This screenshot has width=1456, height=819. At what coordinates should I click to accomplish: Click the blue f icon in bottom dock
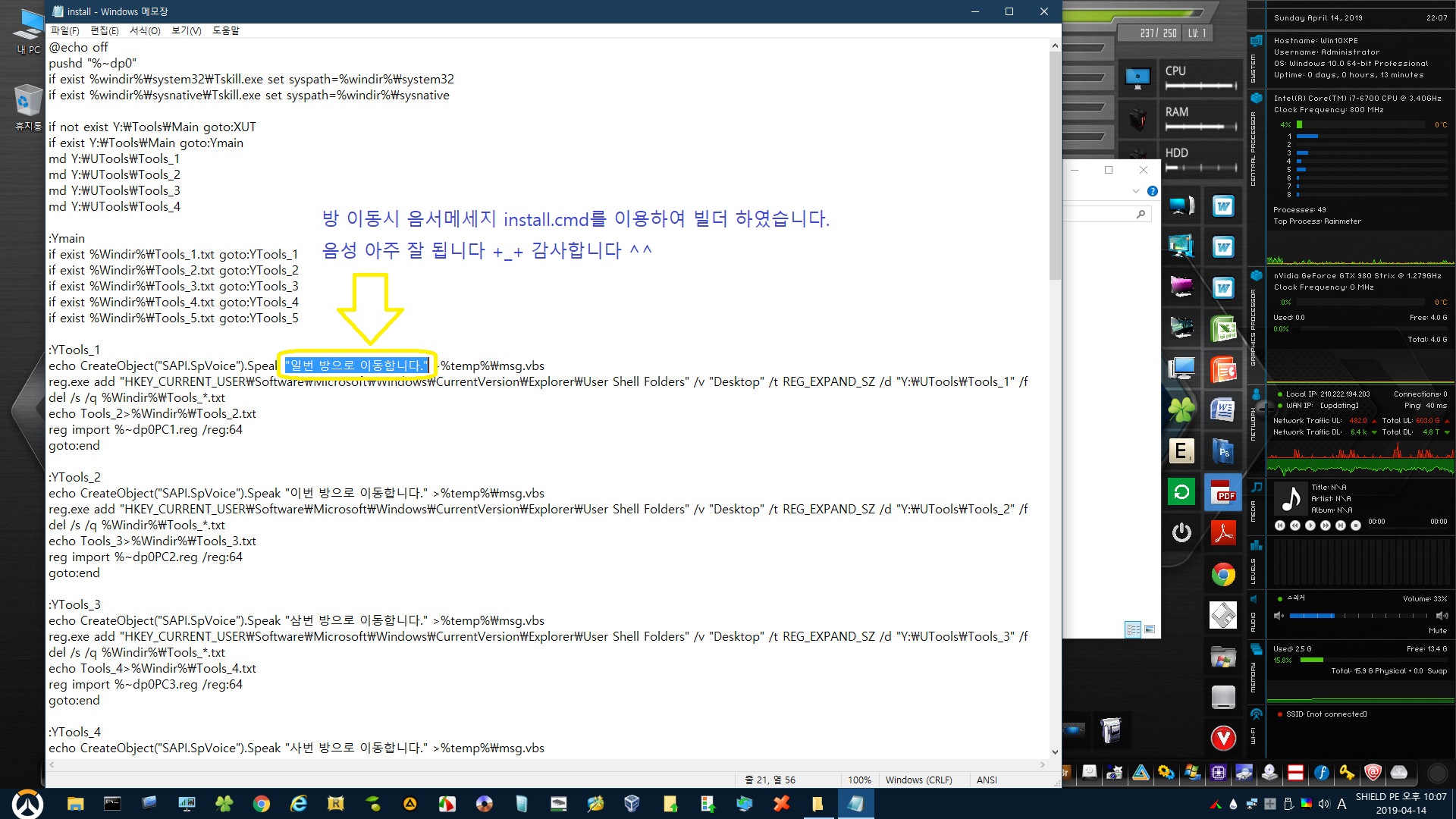(1321, 772)
